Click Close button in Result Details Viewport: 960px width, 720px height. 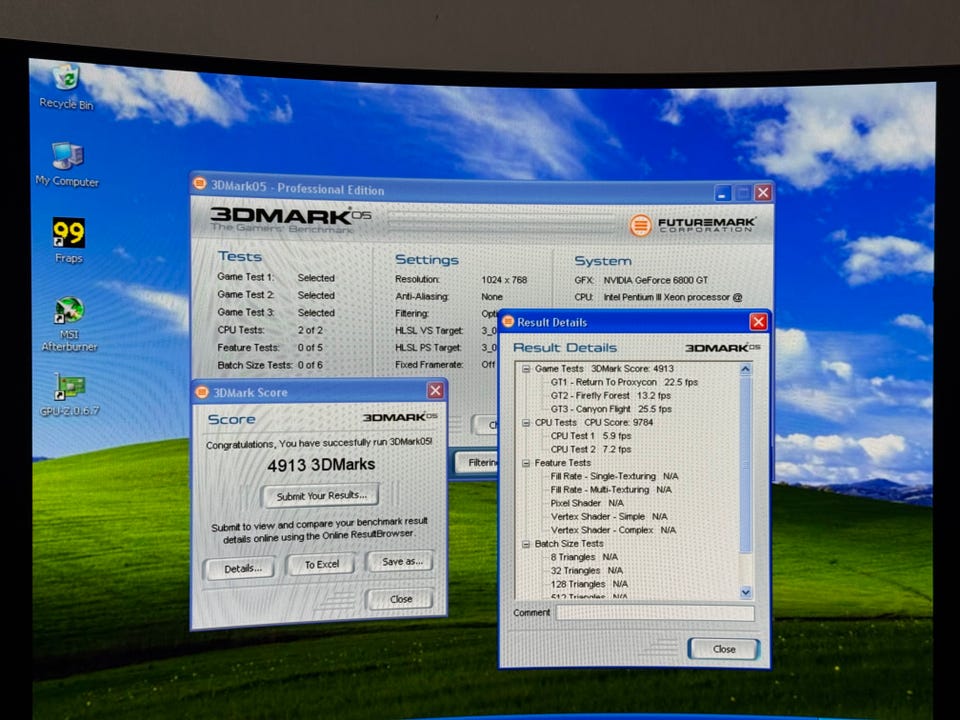point(724,649)
